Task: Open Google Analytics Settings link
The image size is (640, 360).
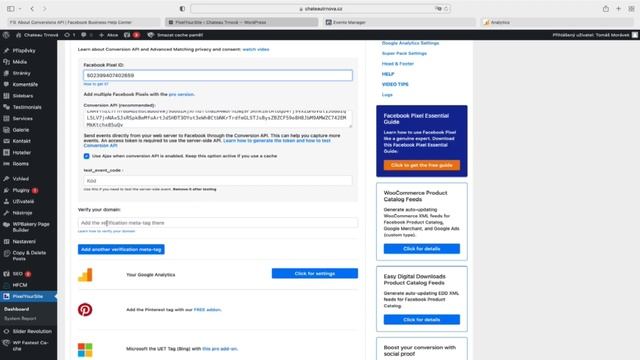Action: click(x=410, y=43)
